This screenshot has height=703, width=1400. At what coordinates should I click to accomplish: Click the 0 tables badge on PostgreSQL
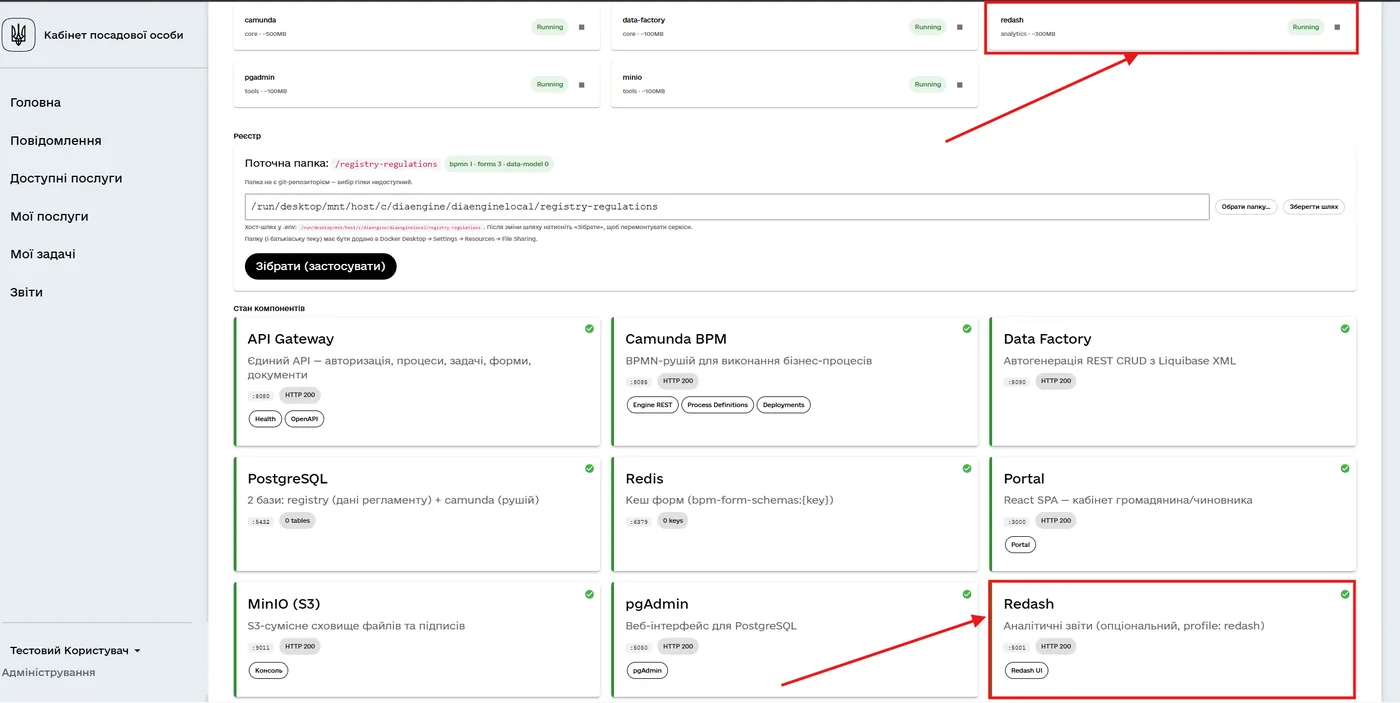point(297,521)
